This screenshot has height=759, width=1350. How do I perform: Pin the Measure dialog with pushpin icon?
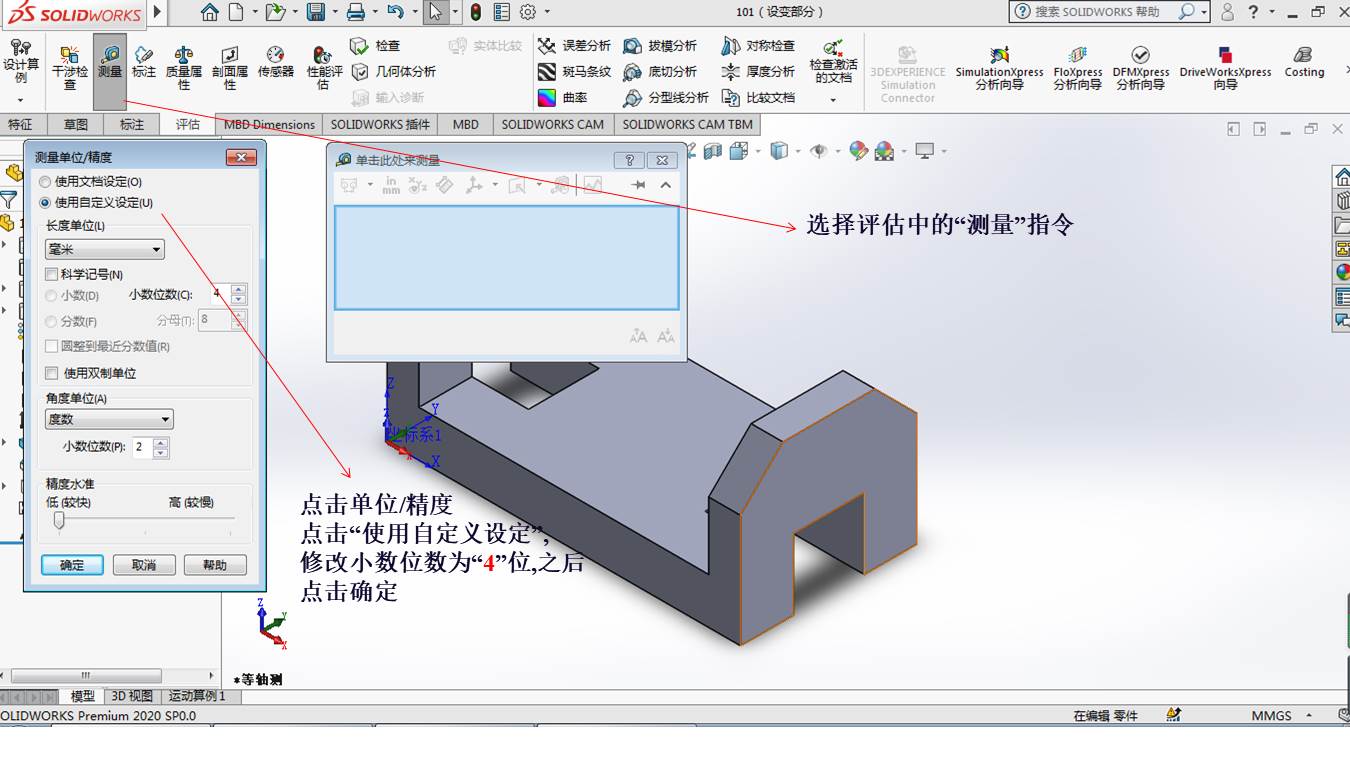tap(638, 185)
